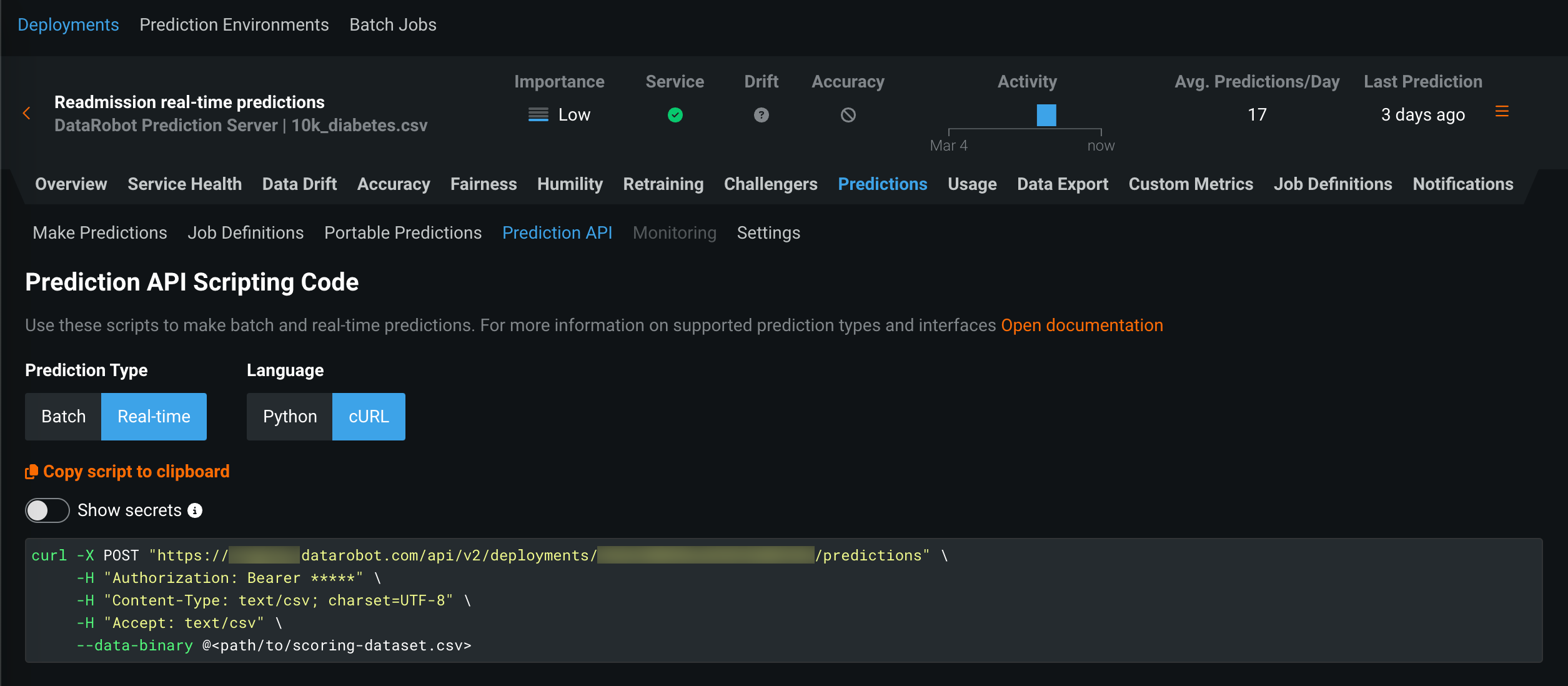Enable the Show secrets toggle
1568x686 pixels.
(x=47, y=510)
